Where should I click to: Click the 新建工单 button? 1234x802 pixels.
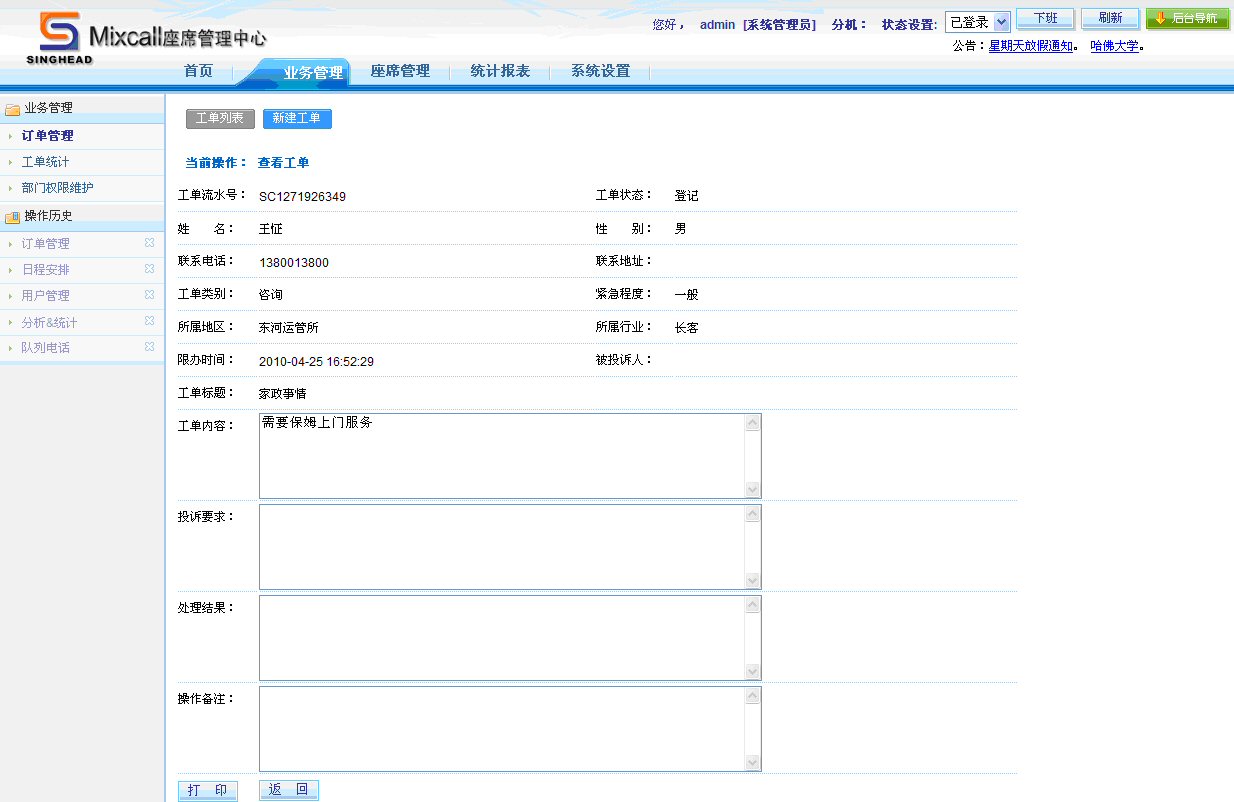coord(297,119)
